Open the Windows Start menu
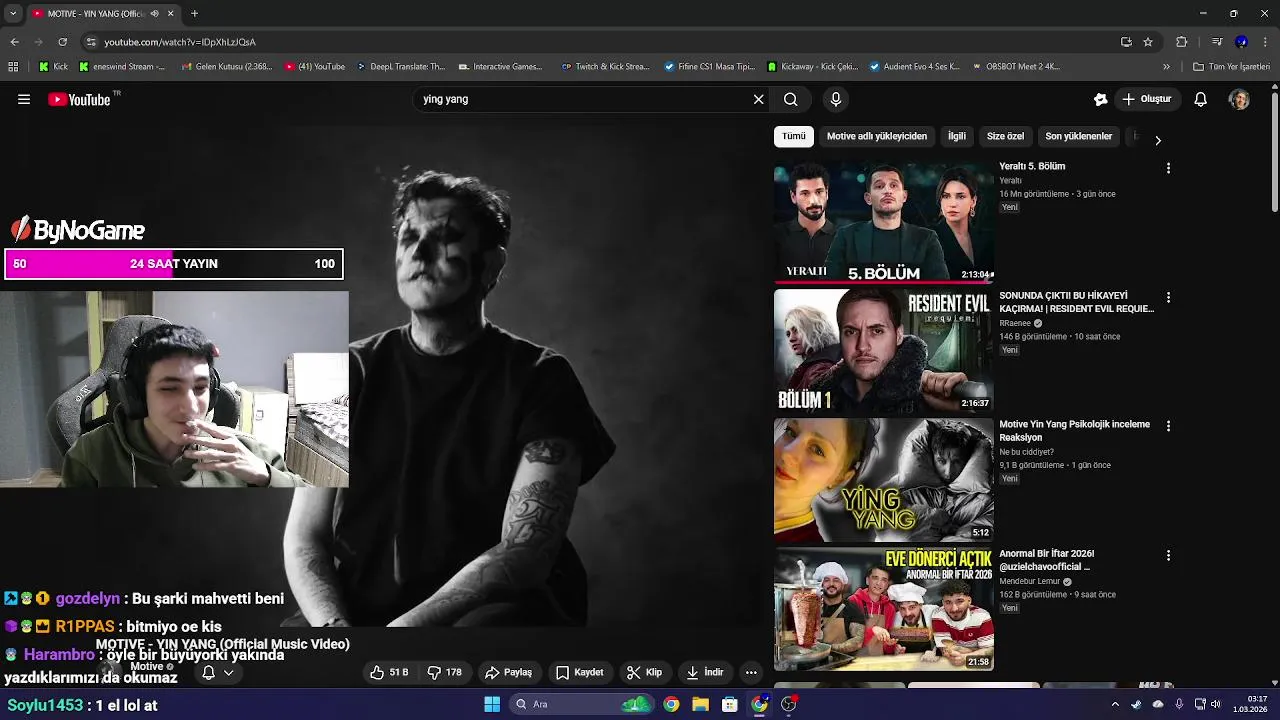1280x720 pixels. click(x=492, y=704)
